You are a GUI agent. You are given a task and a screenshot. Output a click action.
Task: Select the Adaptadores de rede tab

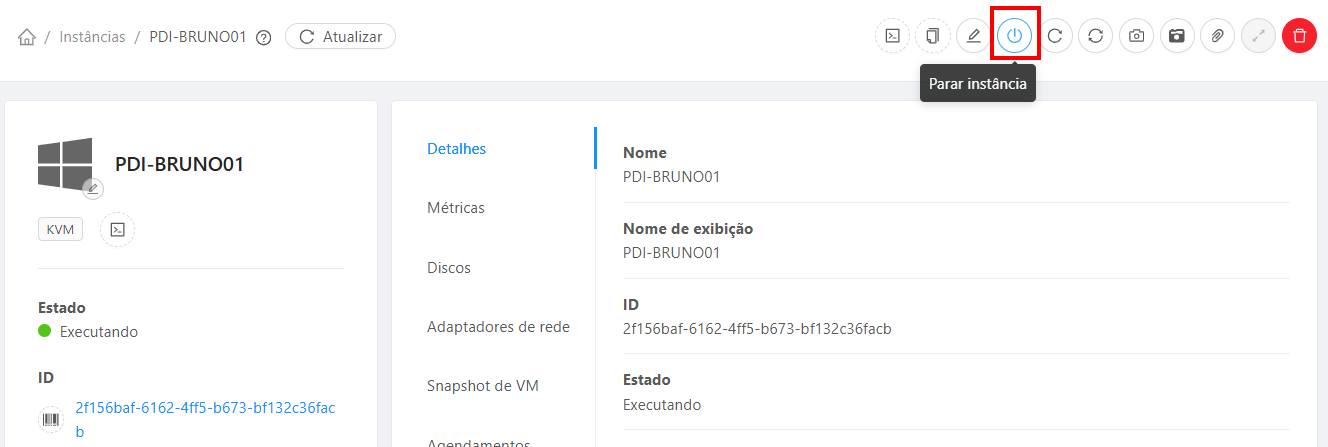[x=498, y=327]
